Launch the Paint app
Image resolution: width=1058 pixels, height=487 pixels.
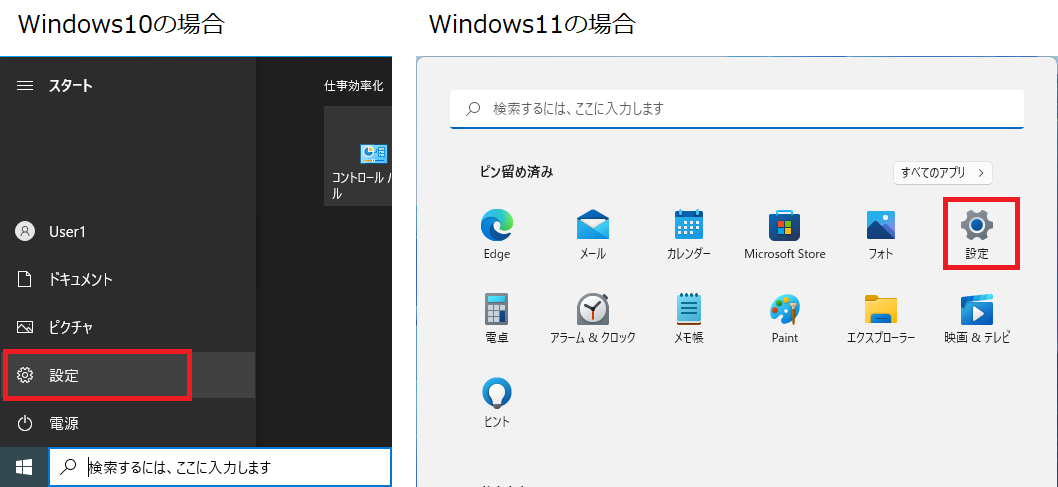[785, 318]
